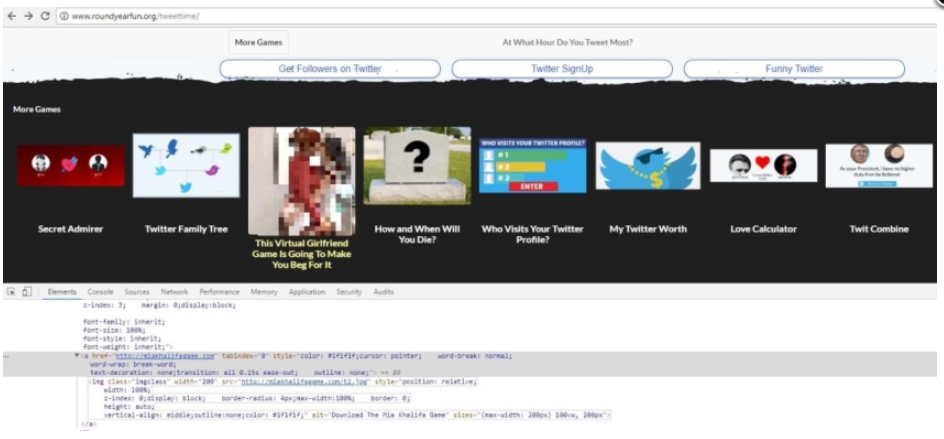Click the Love Calculator link text
Screen dimensions: 944x439
pyautogui.click(x=763, y=229)
